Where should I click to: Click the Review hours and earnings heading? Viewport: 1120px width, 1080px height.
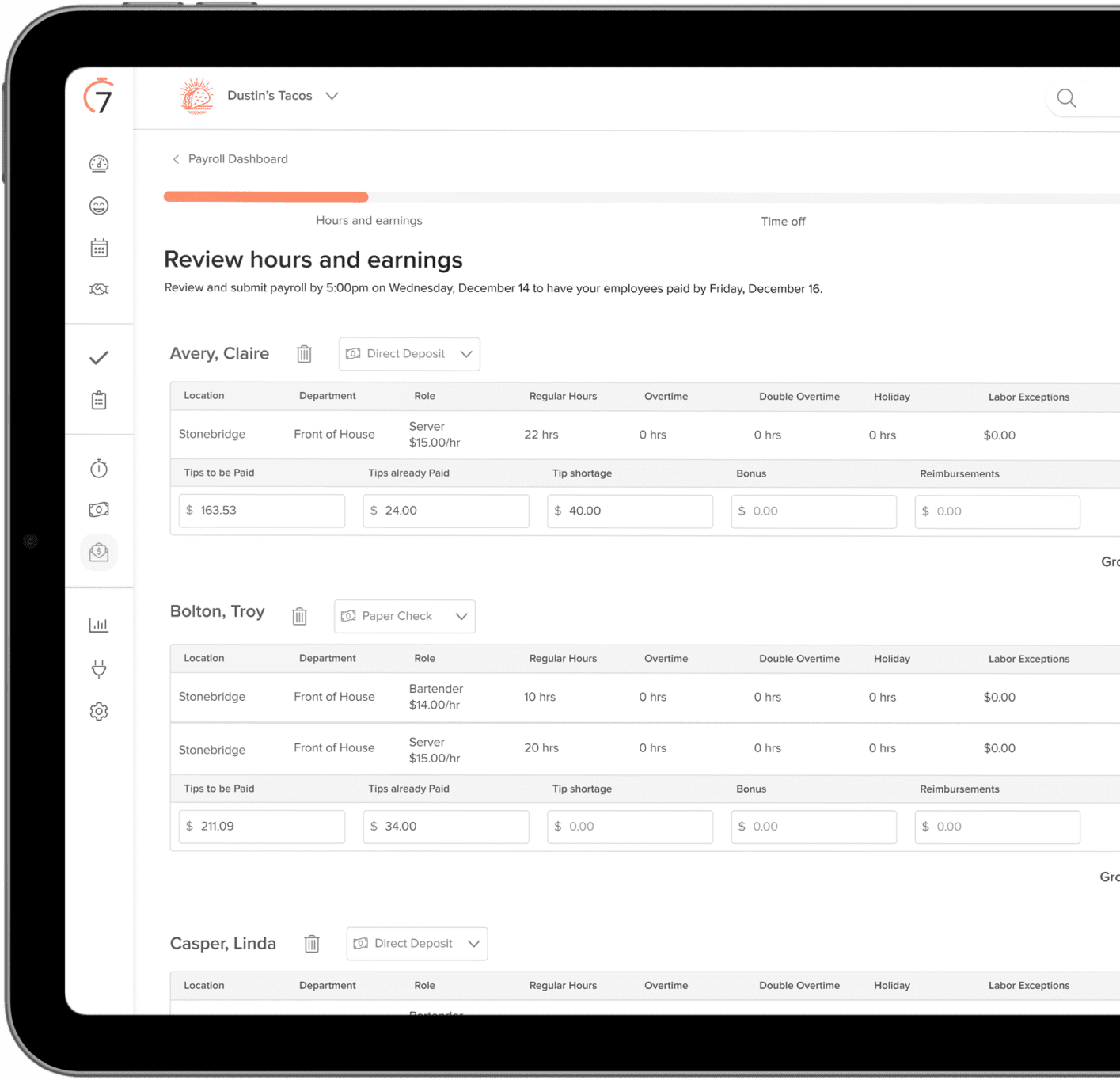click(x=313, y=260)
